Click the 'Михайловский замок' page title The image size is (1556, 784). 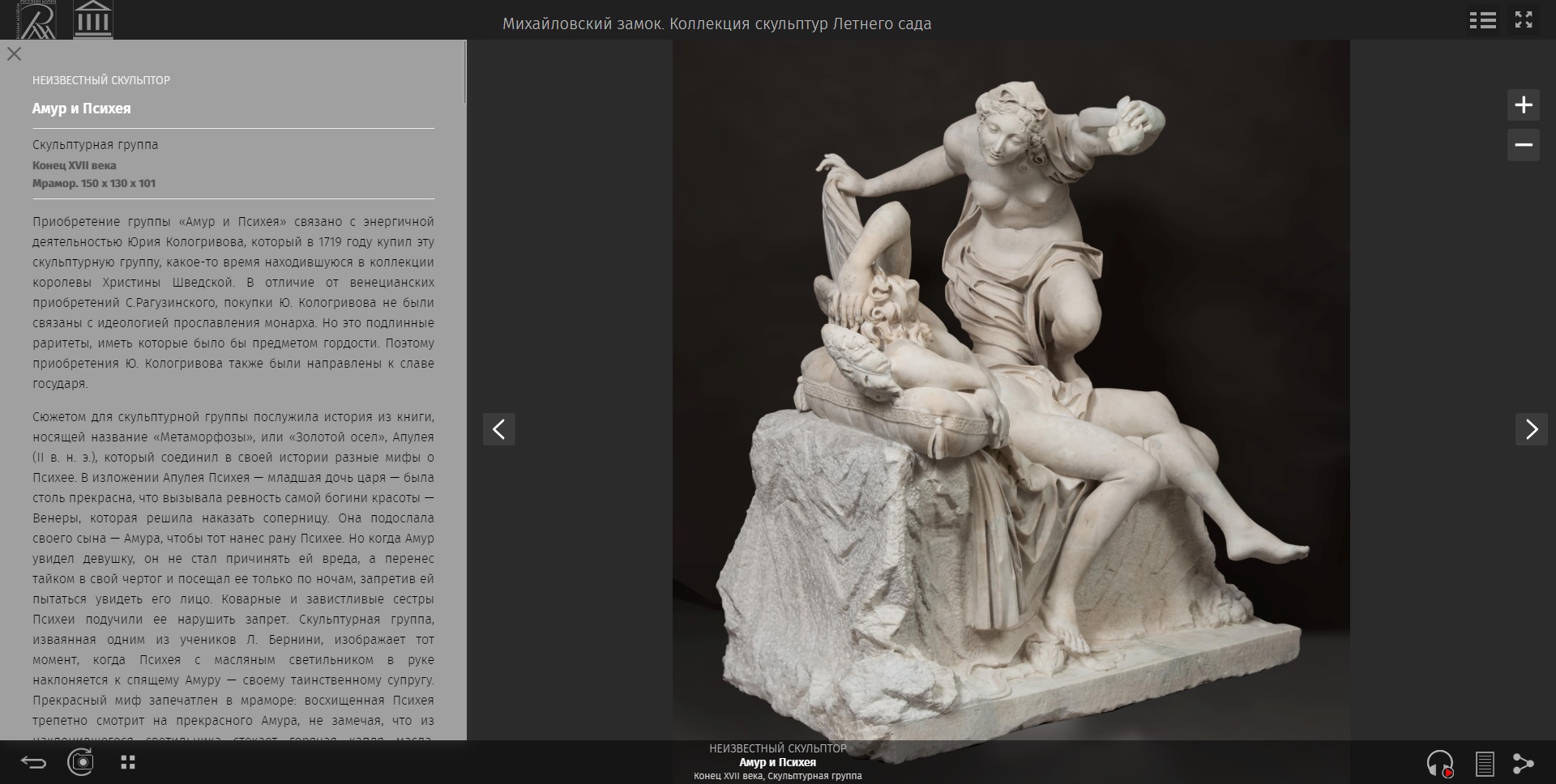point(716,24)
